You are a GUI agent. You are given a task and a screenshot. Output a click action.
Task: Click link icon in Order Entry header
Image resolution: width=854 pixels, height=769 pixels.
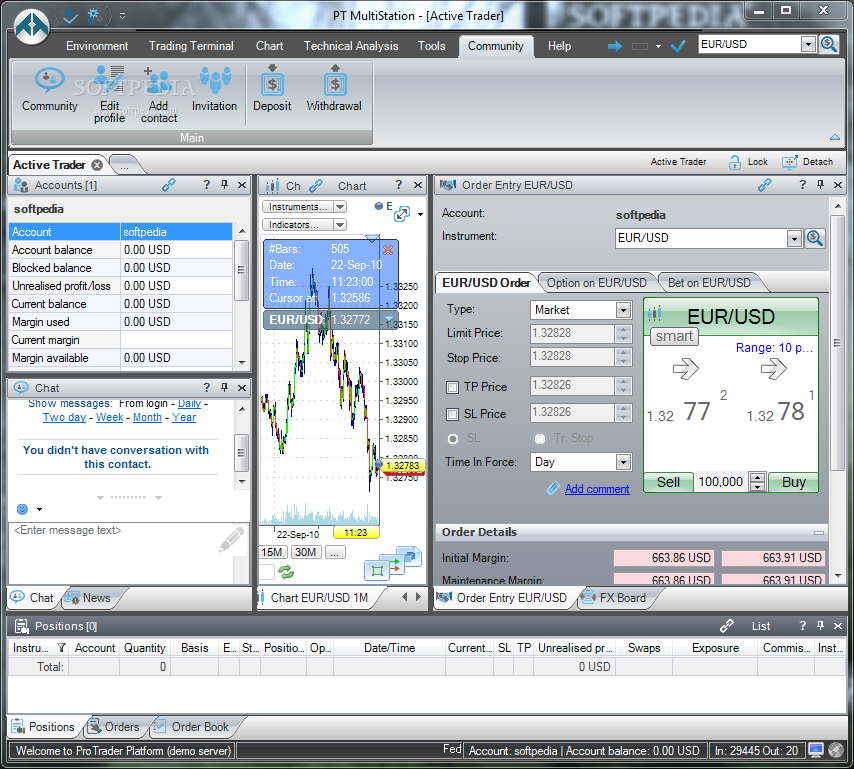(x=765, y=185)
